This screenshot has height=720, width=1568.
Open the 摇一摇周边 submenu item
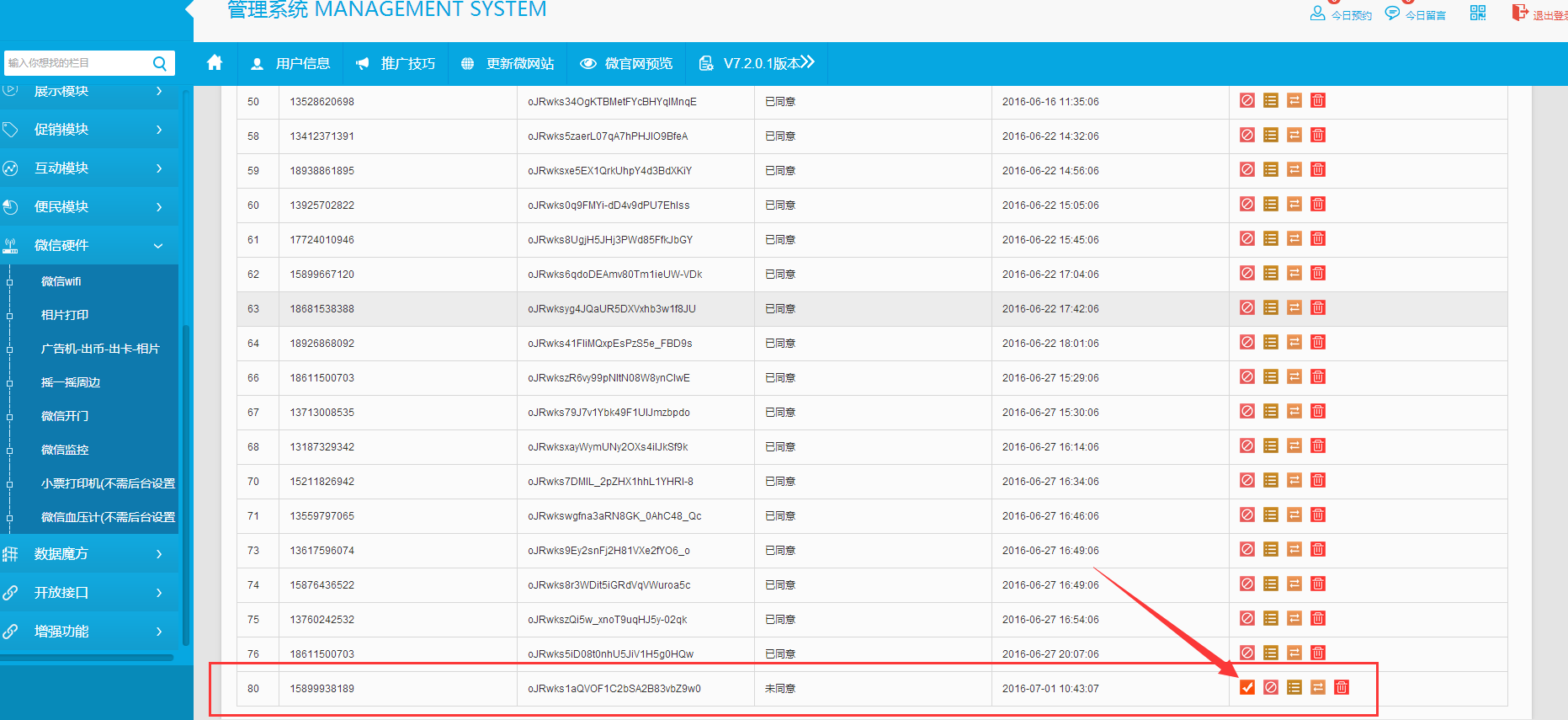click(71, 382)
